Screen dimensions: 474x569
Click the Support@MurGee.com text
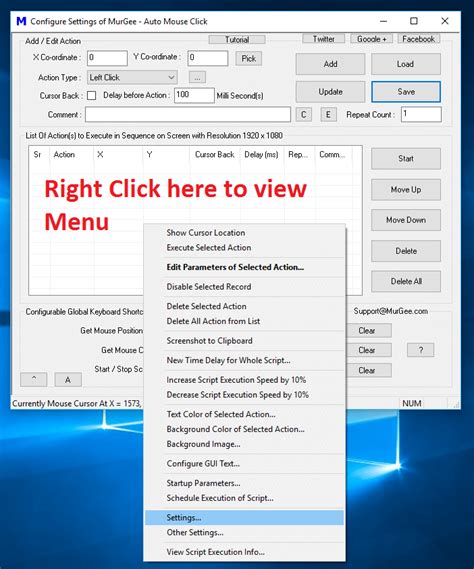[391, 311]
